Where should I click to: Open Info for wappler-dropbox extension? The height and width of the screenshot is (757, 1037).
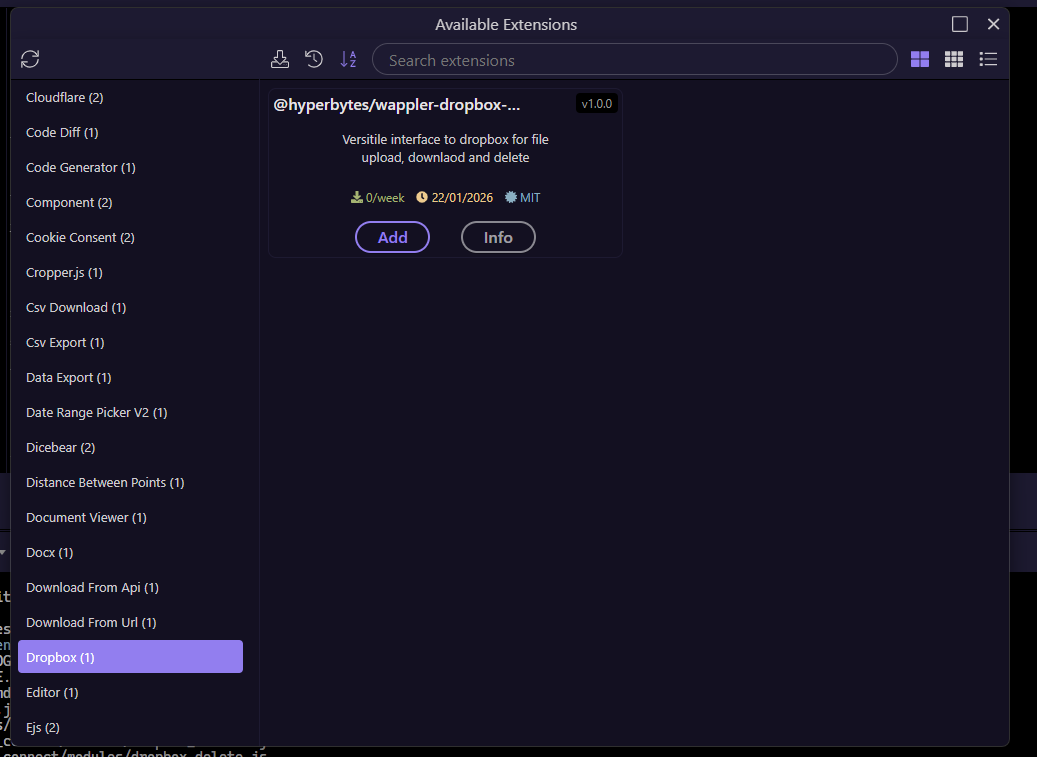(498, 237)
